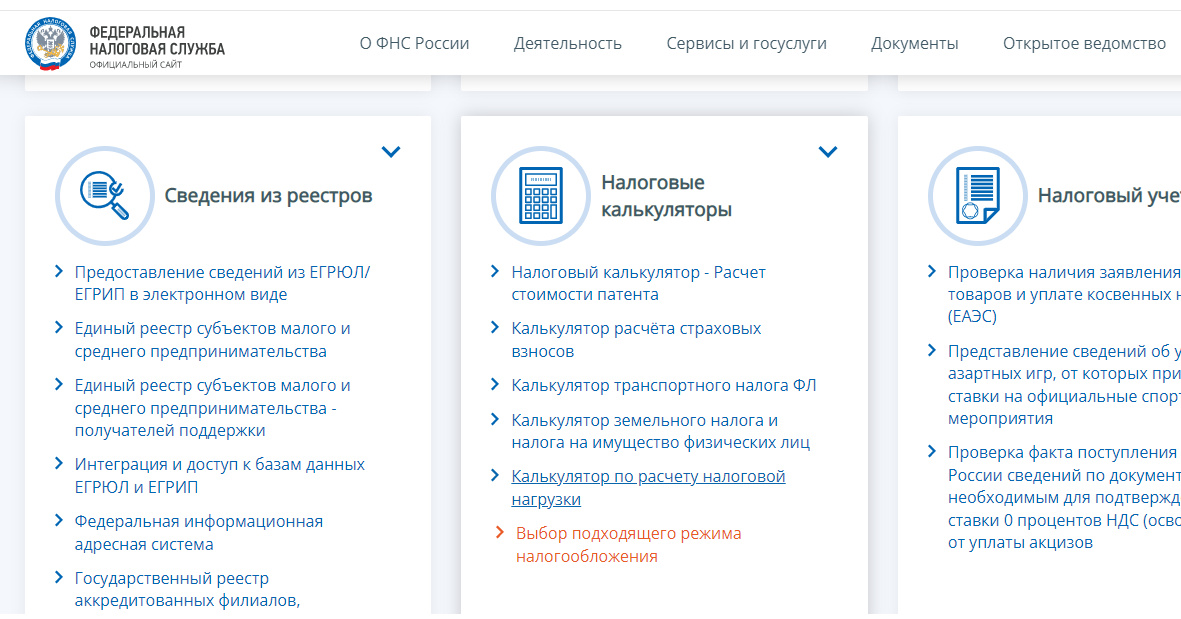
Task: Click the Сведения из реестров heading
Action: [x=268, y=196]
